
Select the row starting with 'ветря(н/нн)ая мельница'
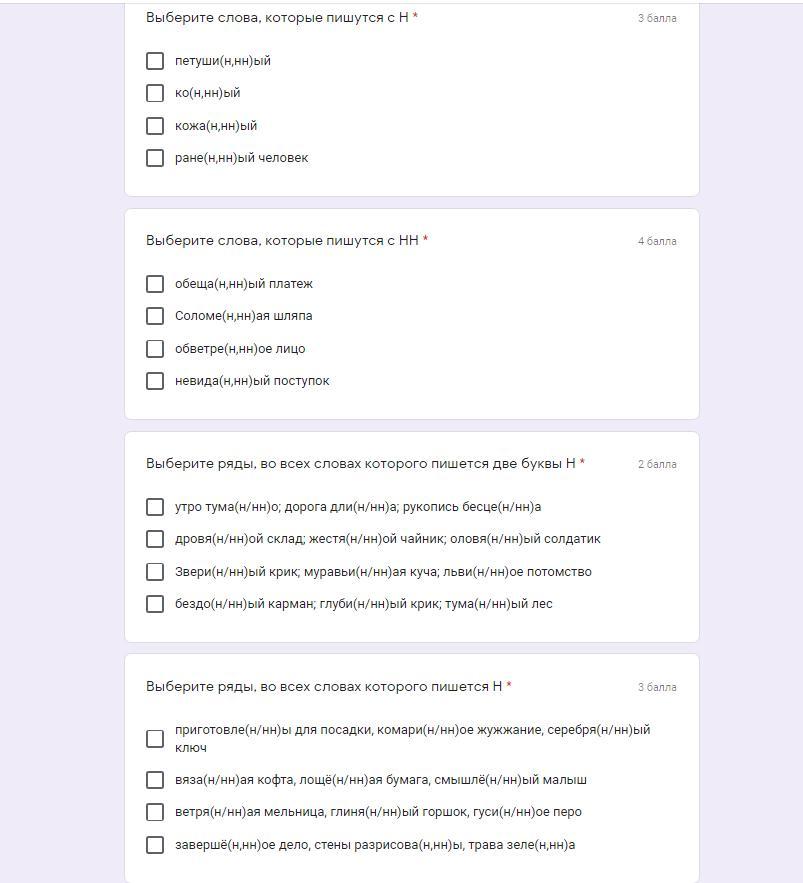point(155,812)
